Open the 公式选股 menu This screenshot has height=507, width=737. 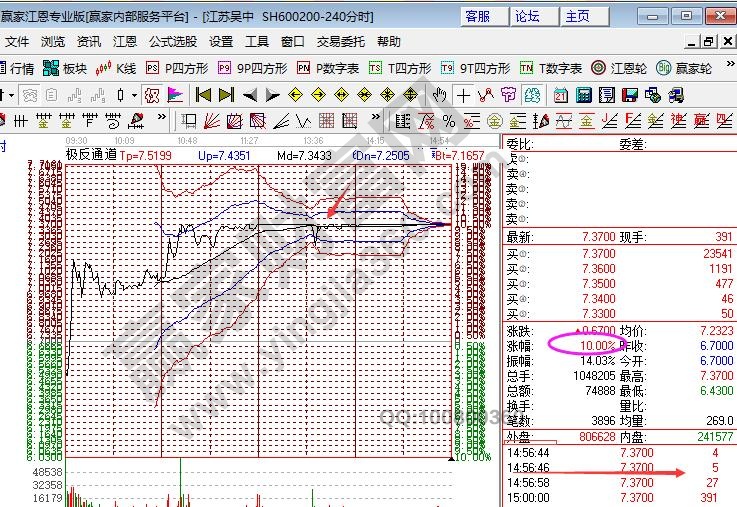pyautogui.click(x=174, y=42)
